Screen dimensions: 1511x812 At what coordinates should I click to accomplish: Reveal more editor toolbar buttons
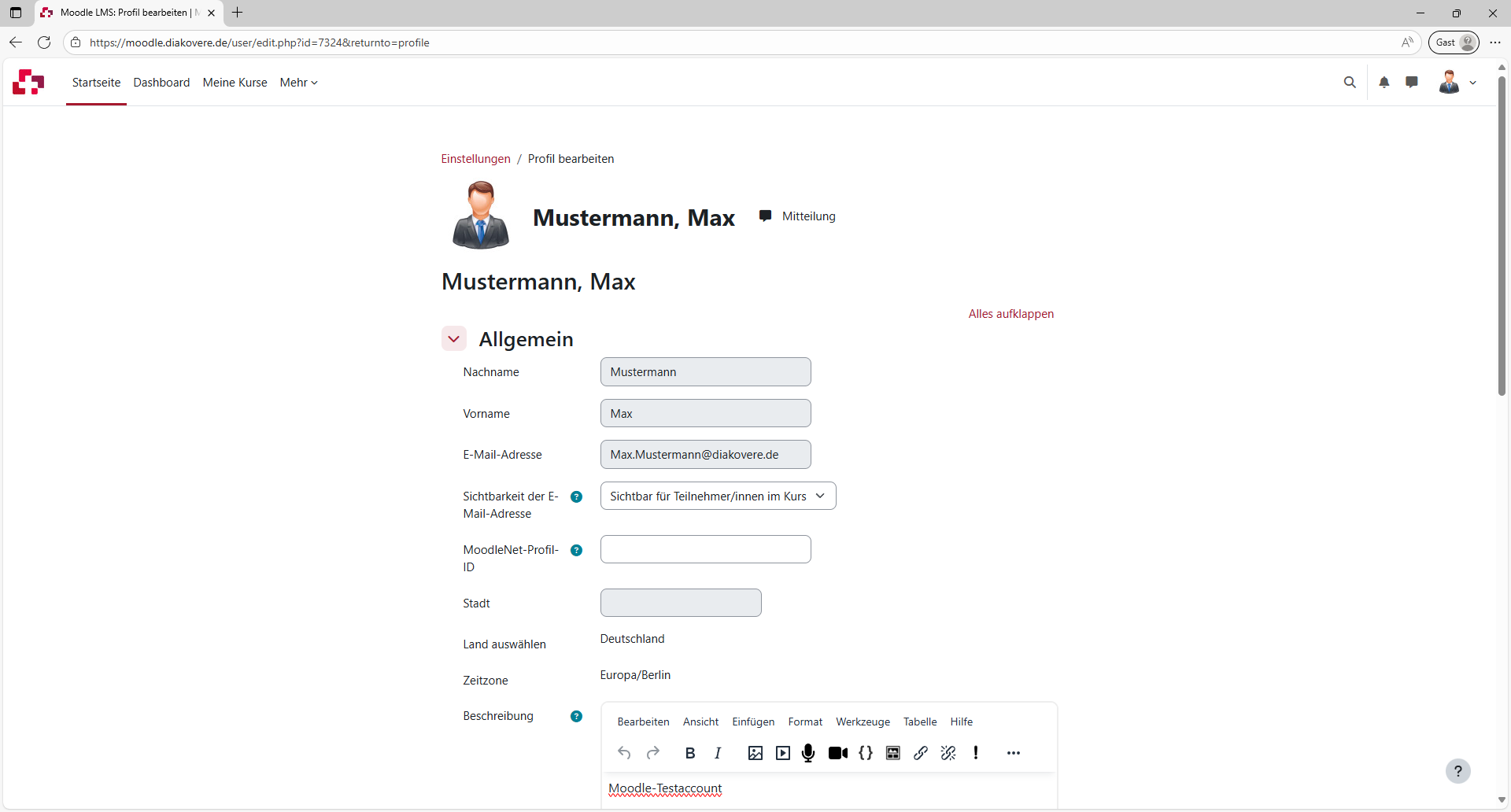[1013, 753]
